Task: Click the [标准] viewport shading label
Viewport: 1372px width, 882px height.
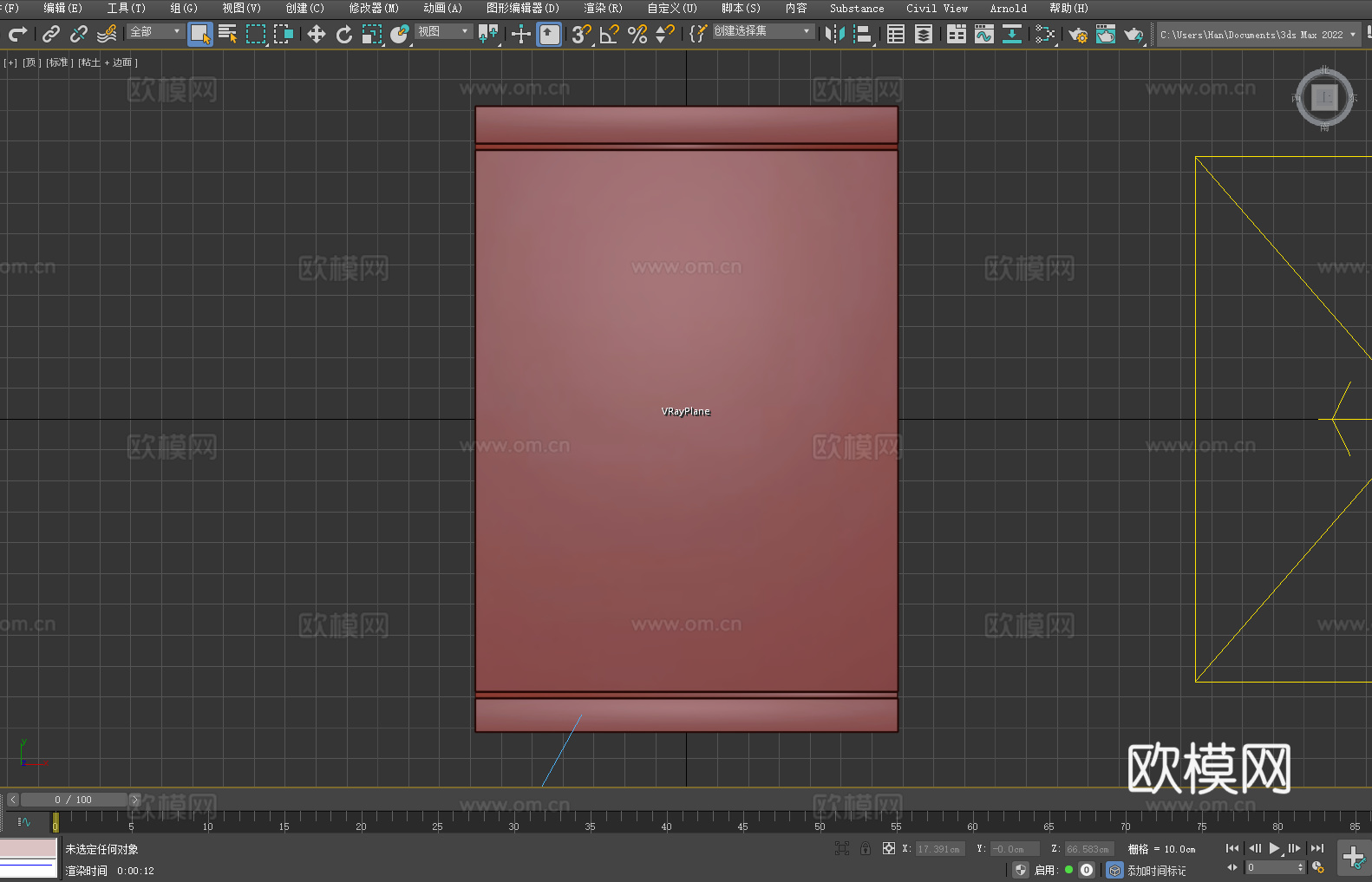Action: tap(60, 62)
